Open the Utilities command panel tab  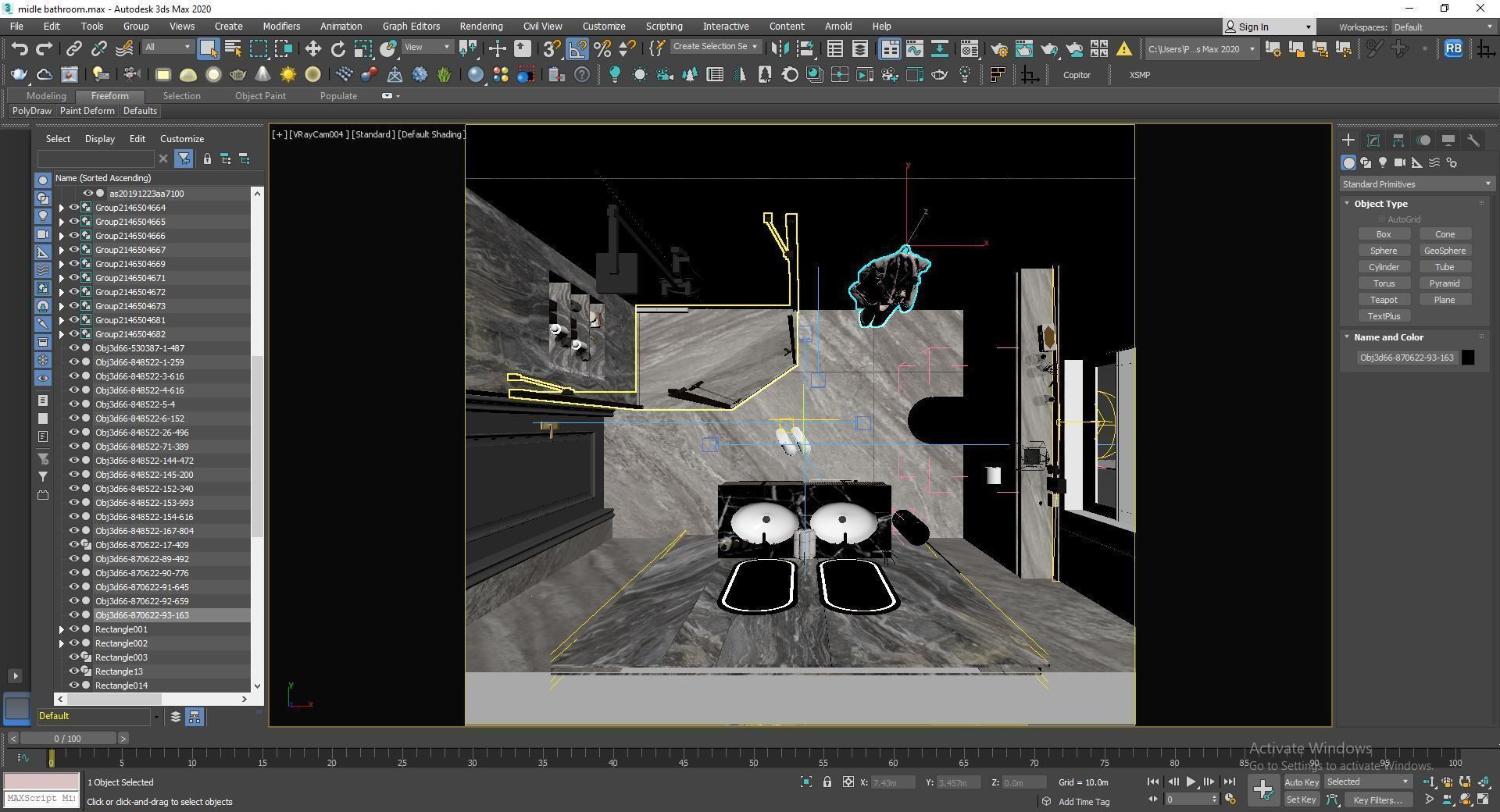click(1473, 141)
